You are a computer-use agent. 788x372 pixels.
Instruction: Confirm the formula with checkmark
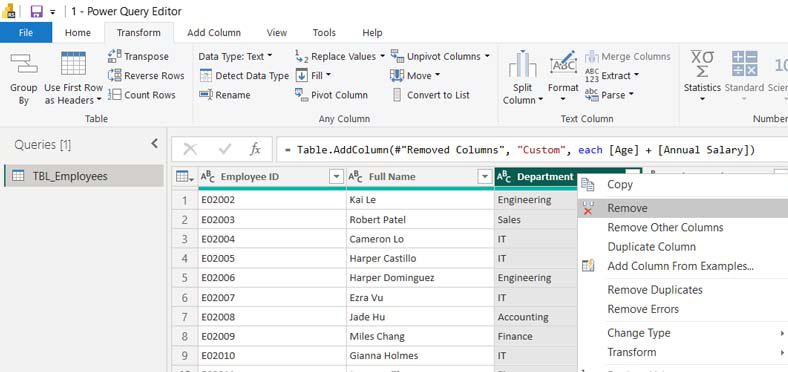click(x=225, y=149)
